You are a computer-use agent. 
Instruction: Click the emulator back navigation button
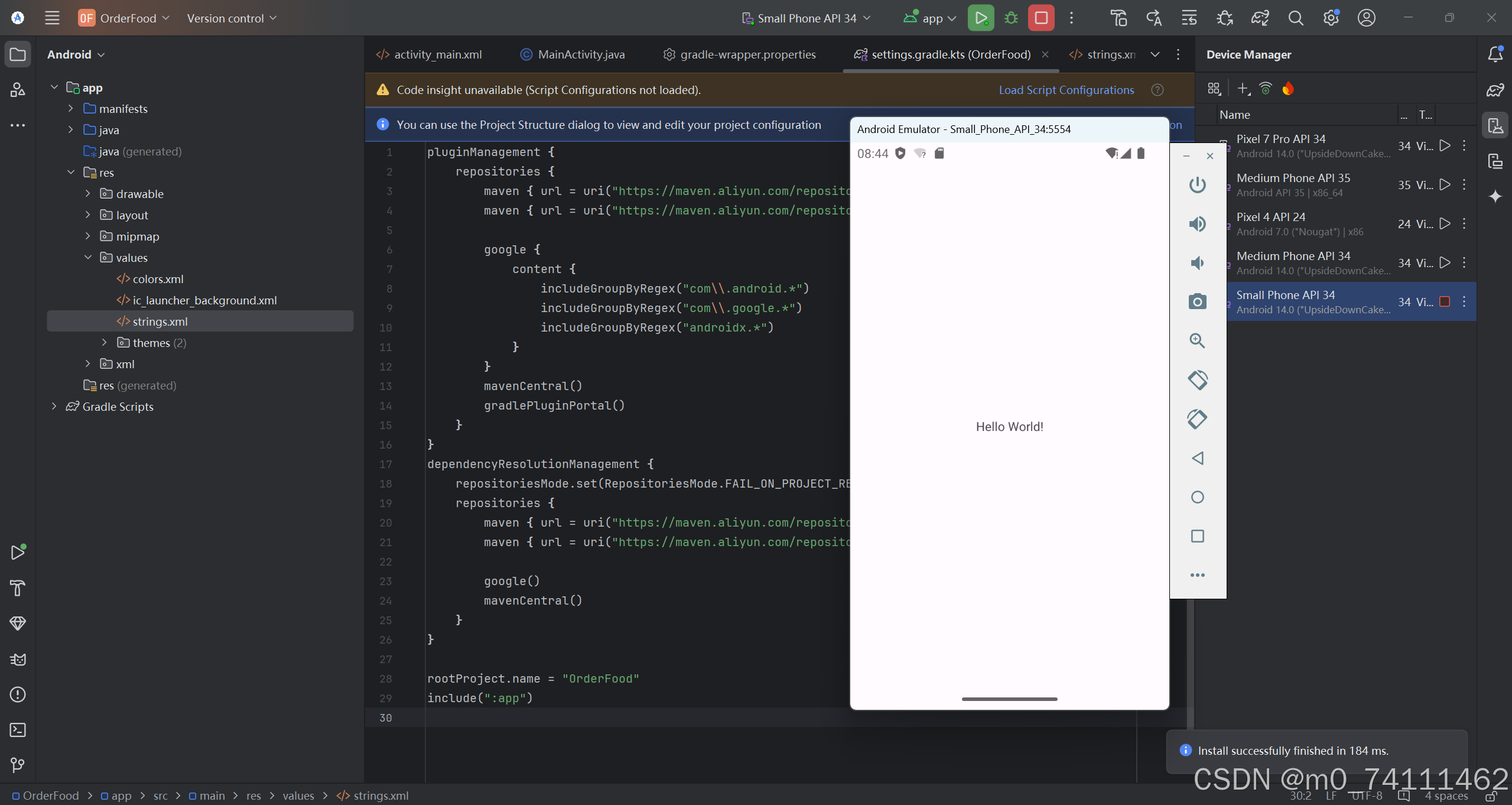coord(1197,458)
